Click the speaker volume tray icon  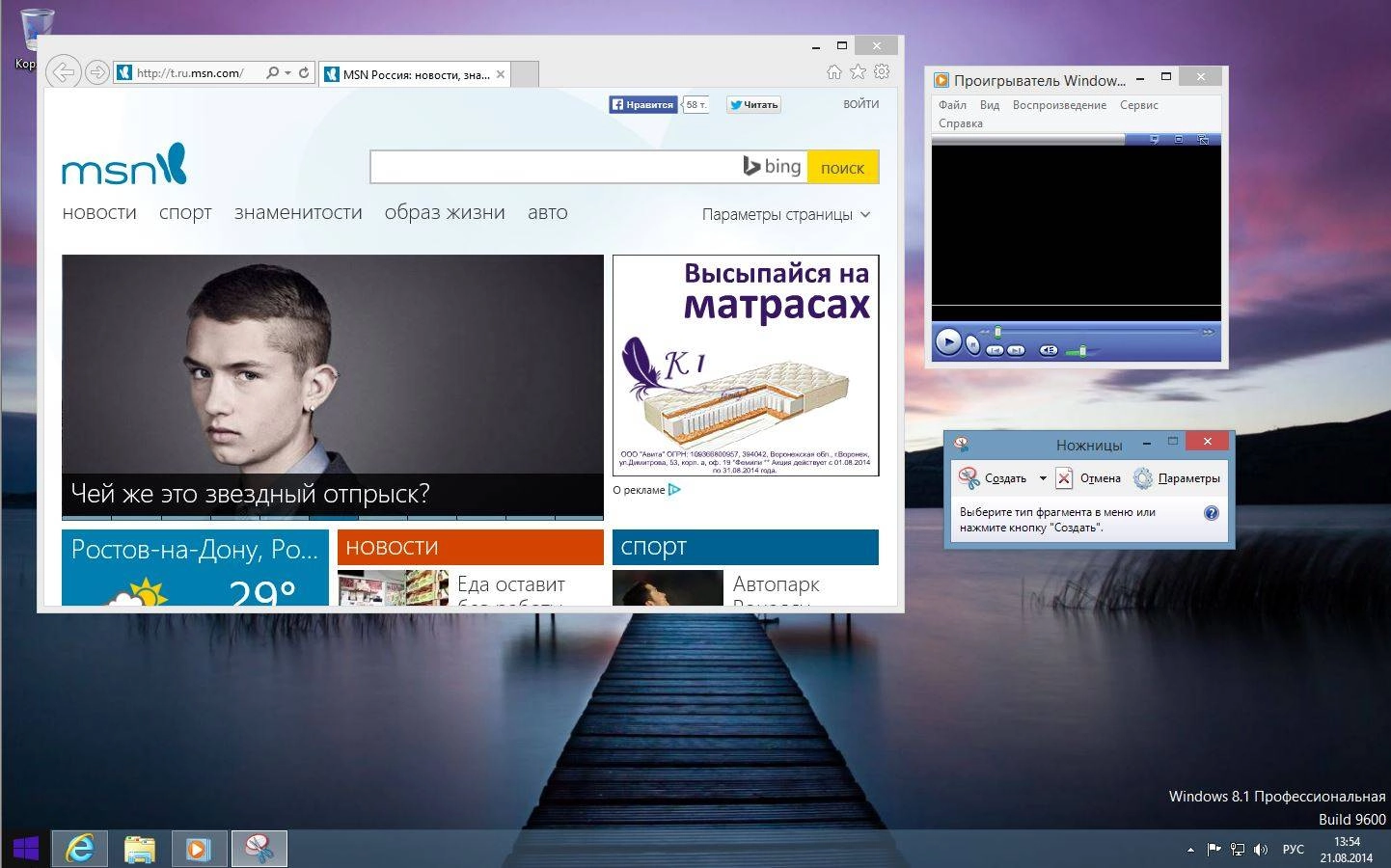pos(1260,850)
